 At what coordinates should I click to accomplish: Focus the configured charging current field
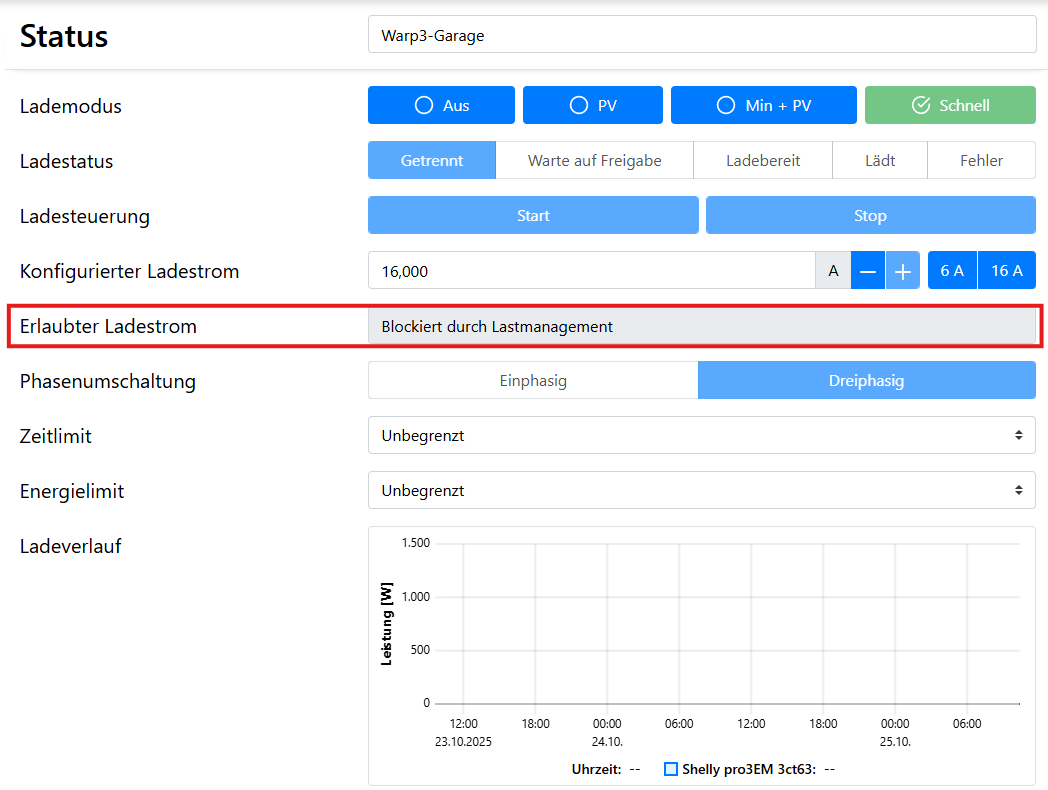coord(592,271)
